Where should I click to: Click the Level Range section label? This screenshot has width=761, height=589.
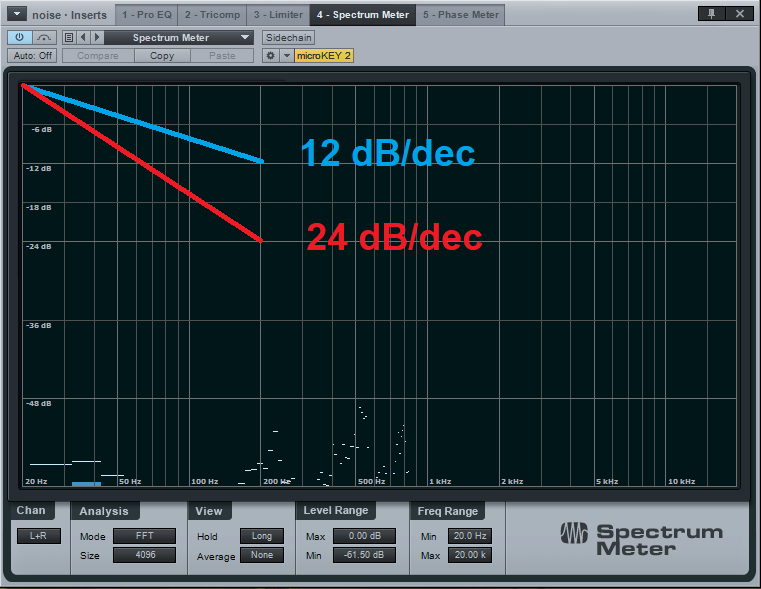pyautogui.click(x=336, y=510)
